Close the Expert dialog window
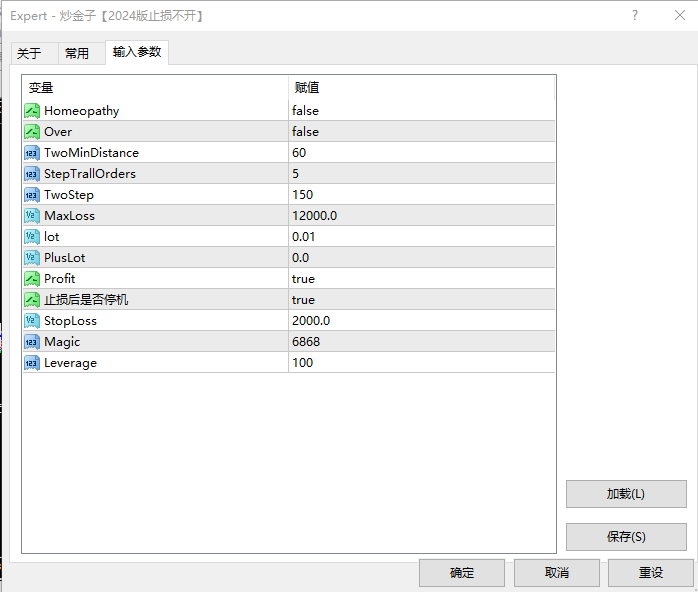Viewport: 698px width, 592px height. point(680,16)
